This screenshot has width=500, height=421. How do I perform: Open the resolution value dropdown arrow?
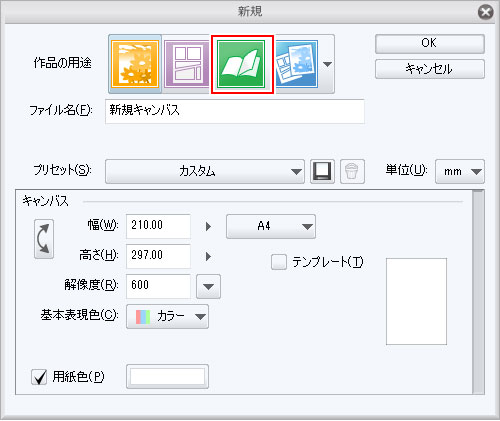coord(208,286)
